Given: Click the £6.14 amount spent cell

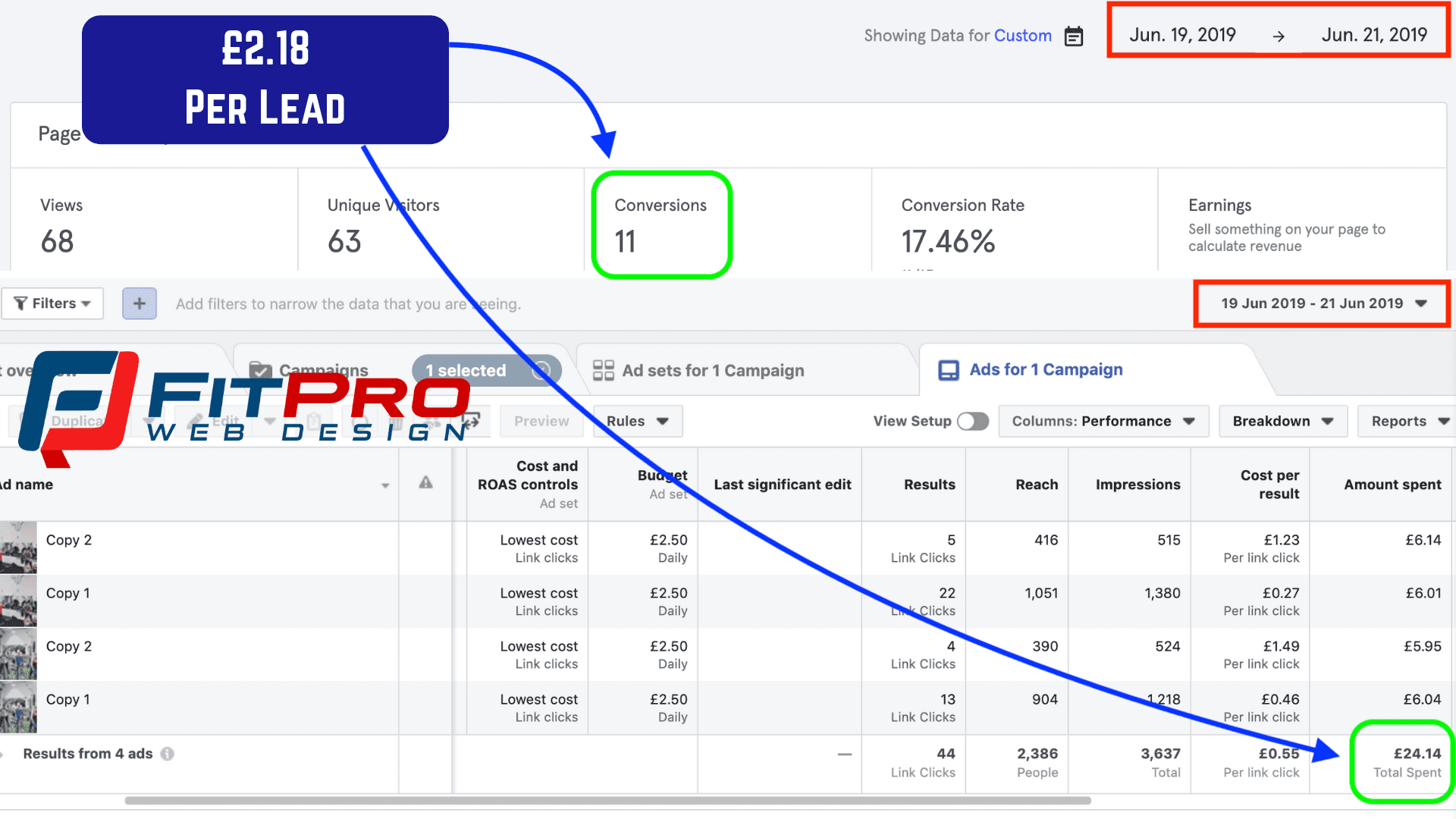Looking at the screenshot, I should click(1423, 540).
